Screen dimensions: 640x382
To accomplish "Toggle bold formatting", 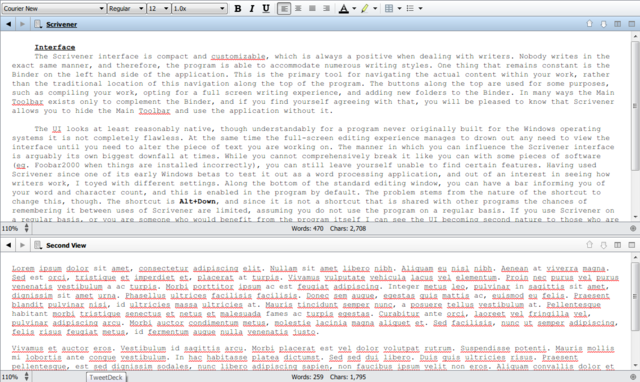I will pyautogui.click(x=238, y=9).
